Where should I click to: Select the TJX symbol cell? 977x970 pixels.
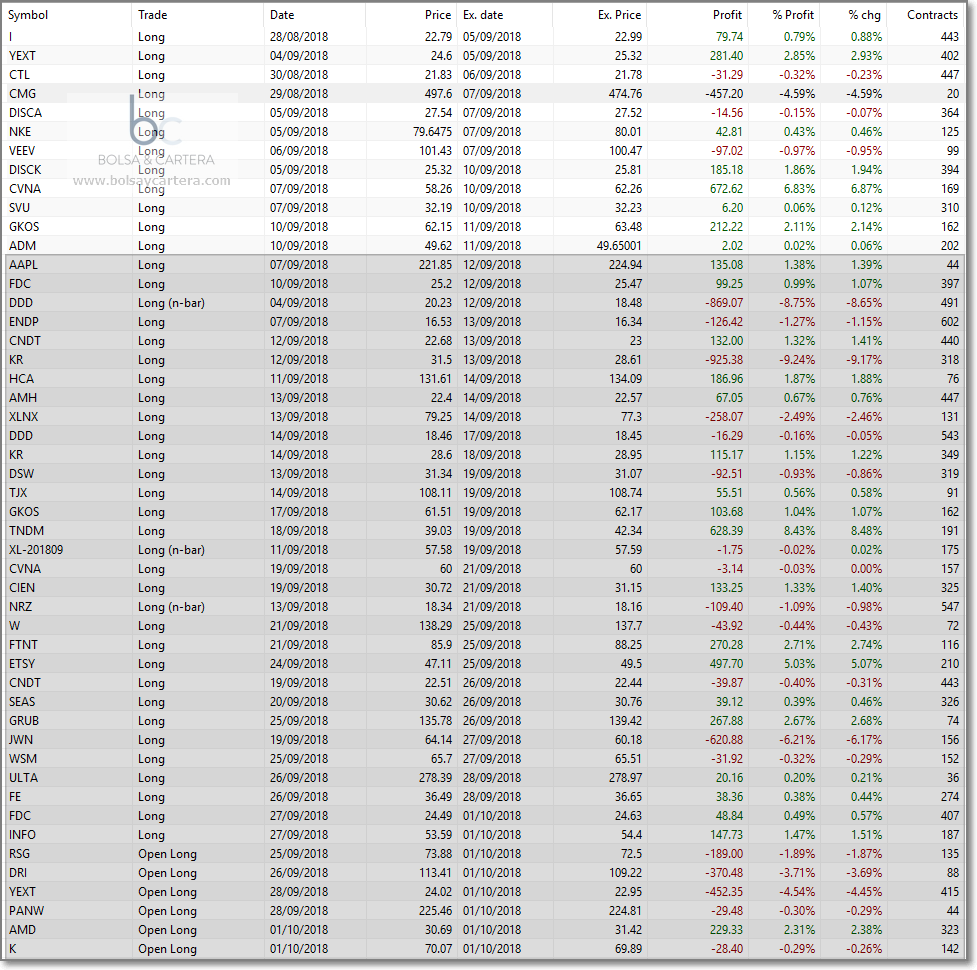(18, 493)
